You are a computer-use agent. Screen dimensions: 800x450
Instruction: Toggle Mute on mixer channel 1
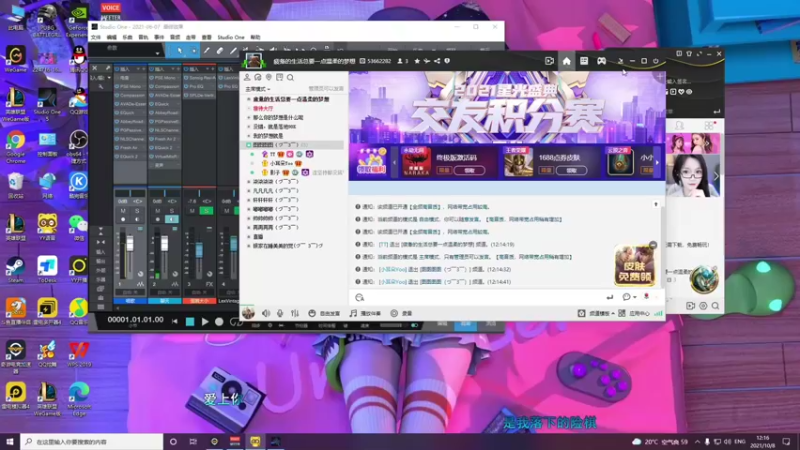pyautogui.click(x=123, y=211)
